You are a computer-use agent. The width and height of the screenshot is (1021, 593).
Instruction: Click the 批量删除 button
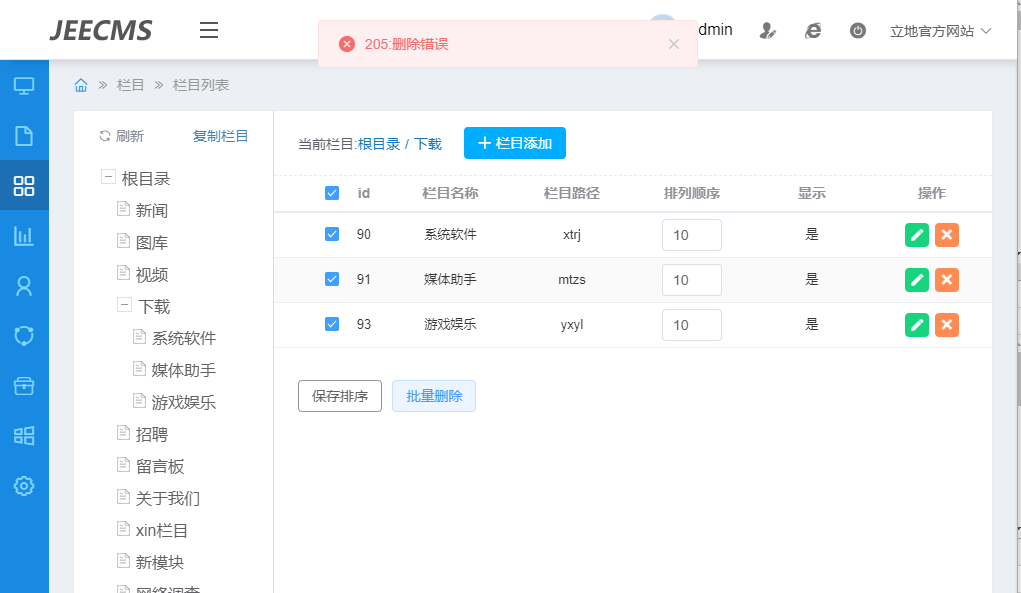434,396
